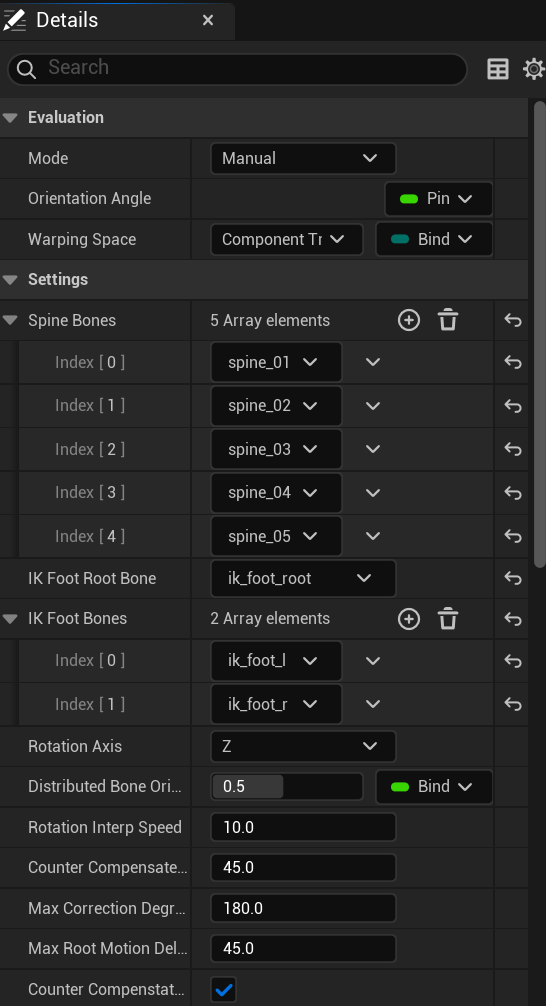Image resolution: width=546 pixels, height=1006 pixels.
Task: Collapse the Evaluation section
Action: (x=10, y=117)
